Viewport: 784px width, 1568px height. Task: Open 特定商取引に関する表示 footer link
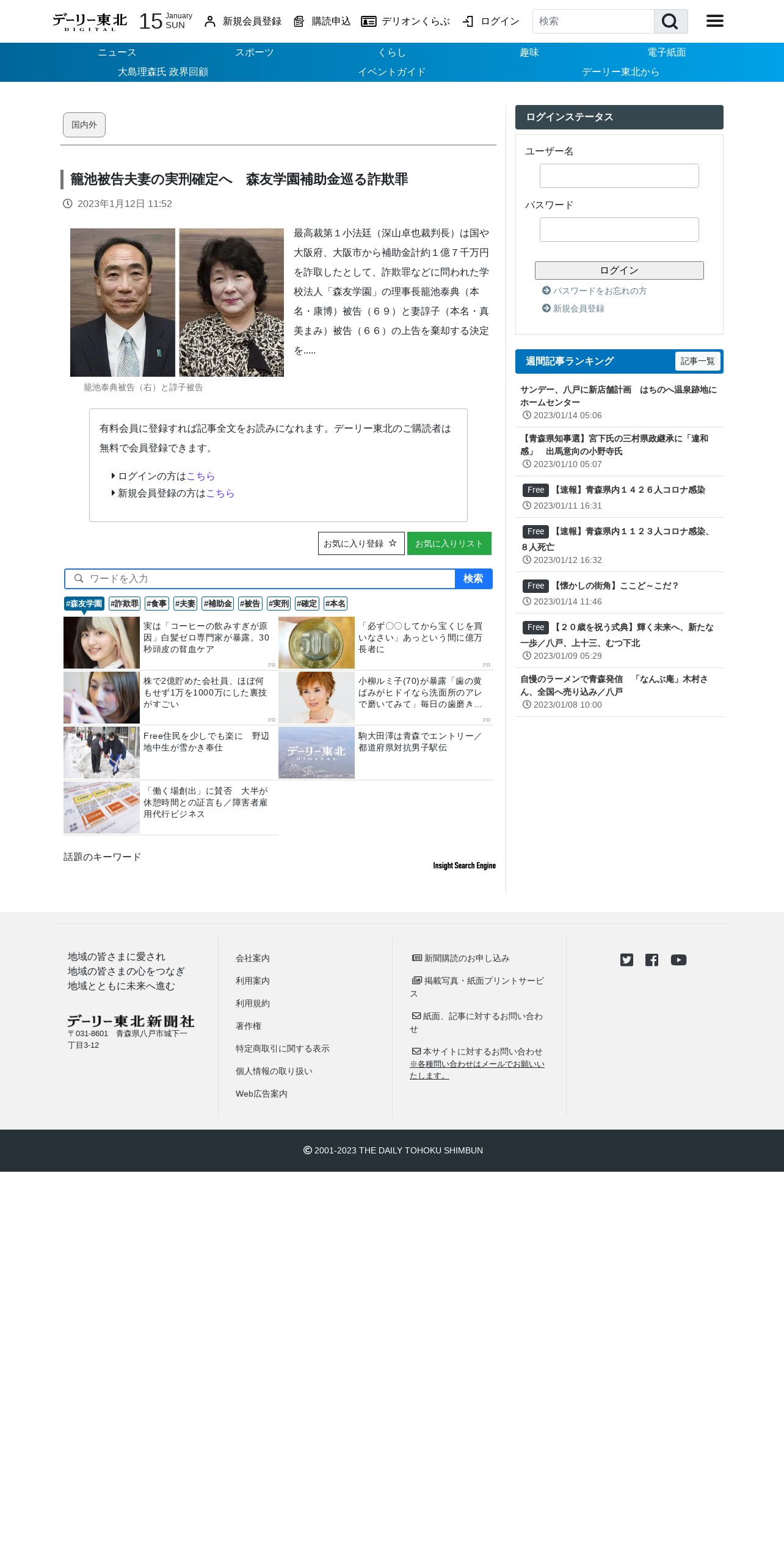click(283, 1048)
